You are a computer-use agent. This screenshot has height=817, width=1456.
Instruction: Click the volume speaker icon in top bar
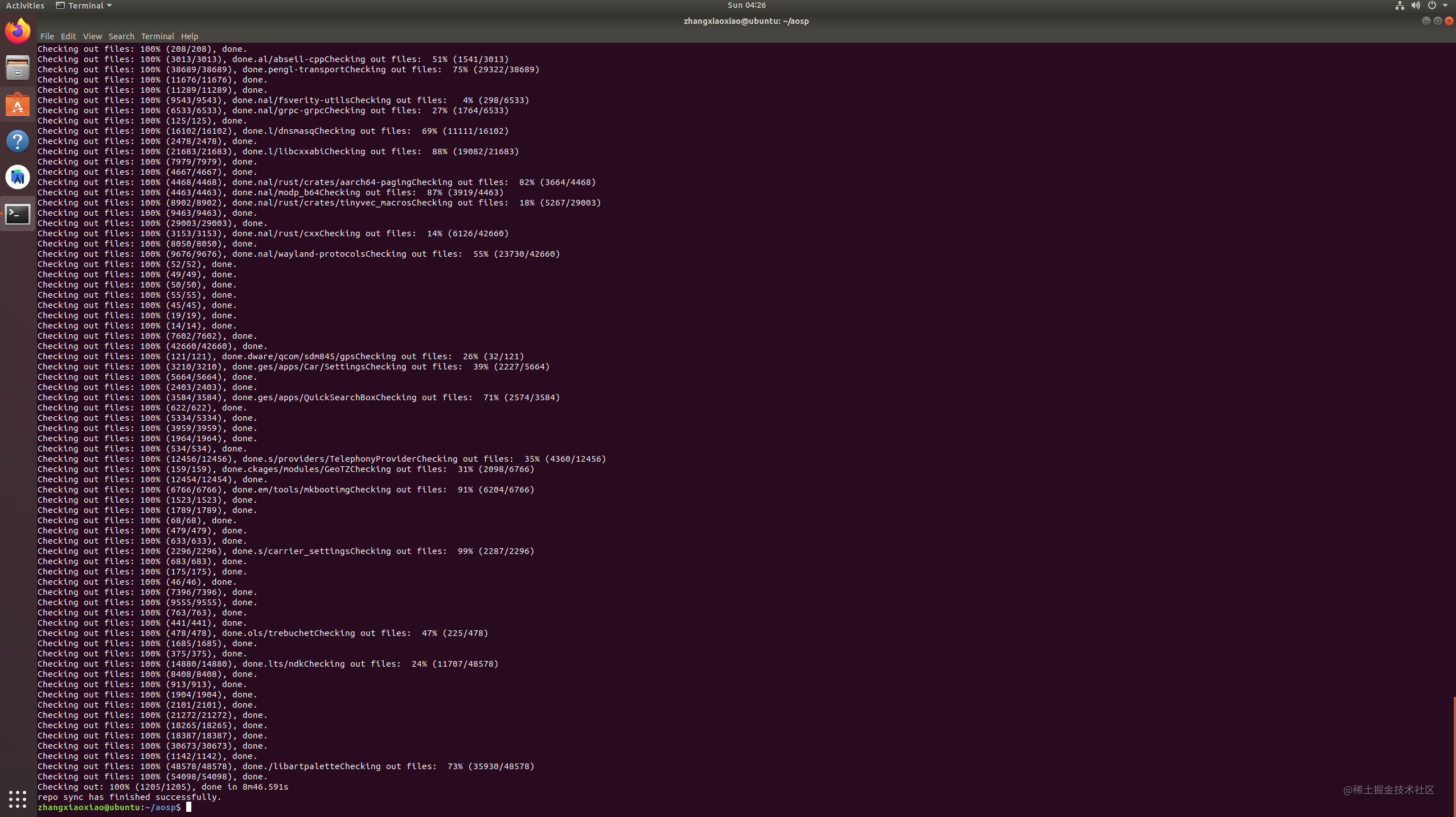[1415, 5]
